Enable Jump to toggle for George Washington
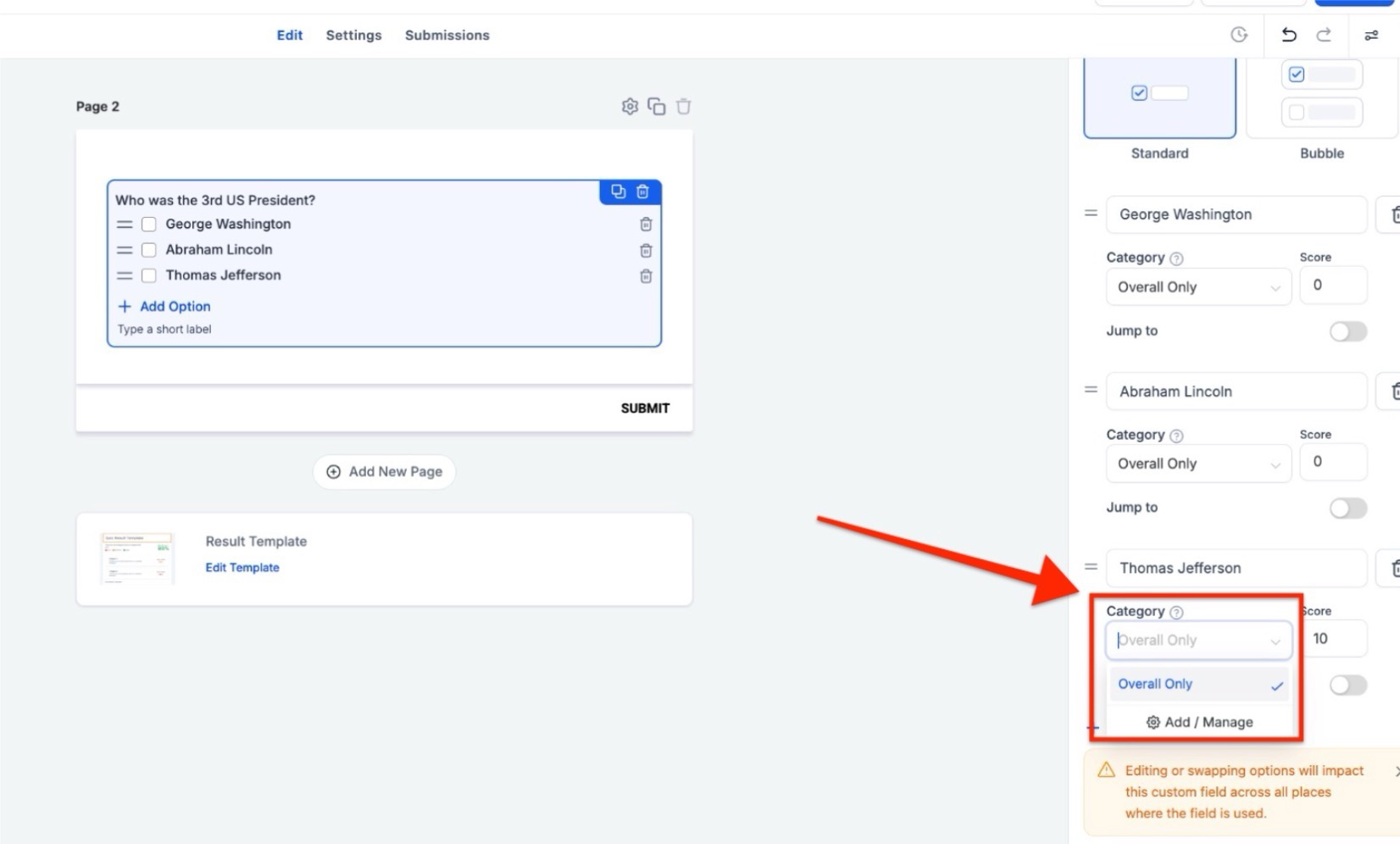Image resolution: width=1400 pixels, height=844 pixels. (1347, 331)
